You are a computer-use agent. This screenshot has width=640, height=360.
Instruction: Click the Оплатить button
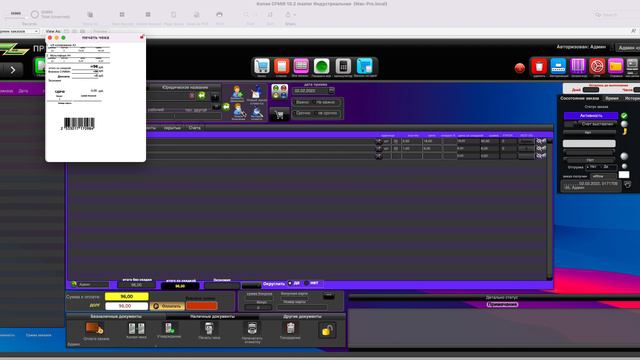pyautogui.click(x=167, y=306)
